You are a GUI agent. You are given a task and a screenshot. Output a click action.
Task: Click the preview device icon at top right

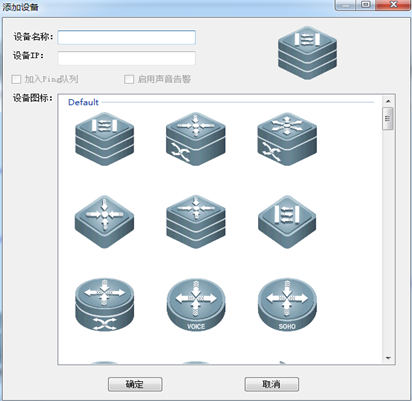coord(307,53)
